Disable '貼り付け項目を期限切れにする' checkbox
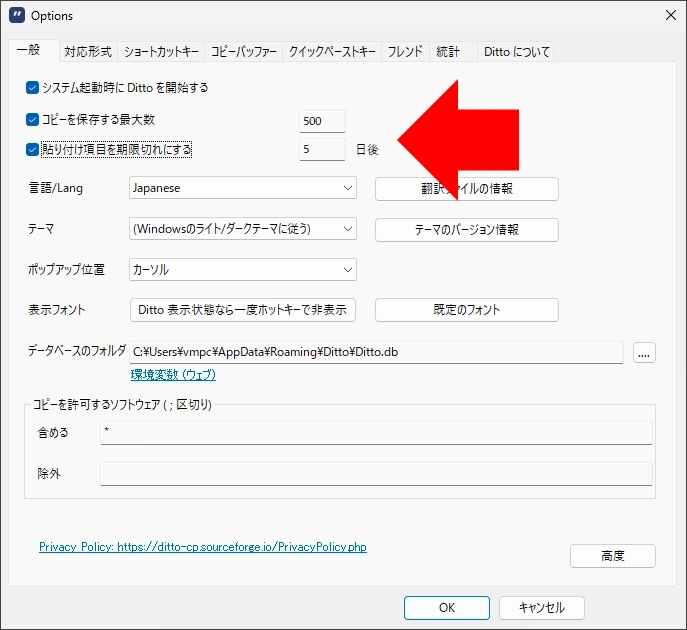This screenshot has width=687, height=630. click(x=32, y=150)
